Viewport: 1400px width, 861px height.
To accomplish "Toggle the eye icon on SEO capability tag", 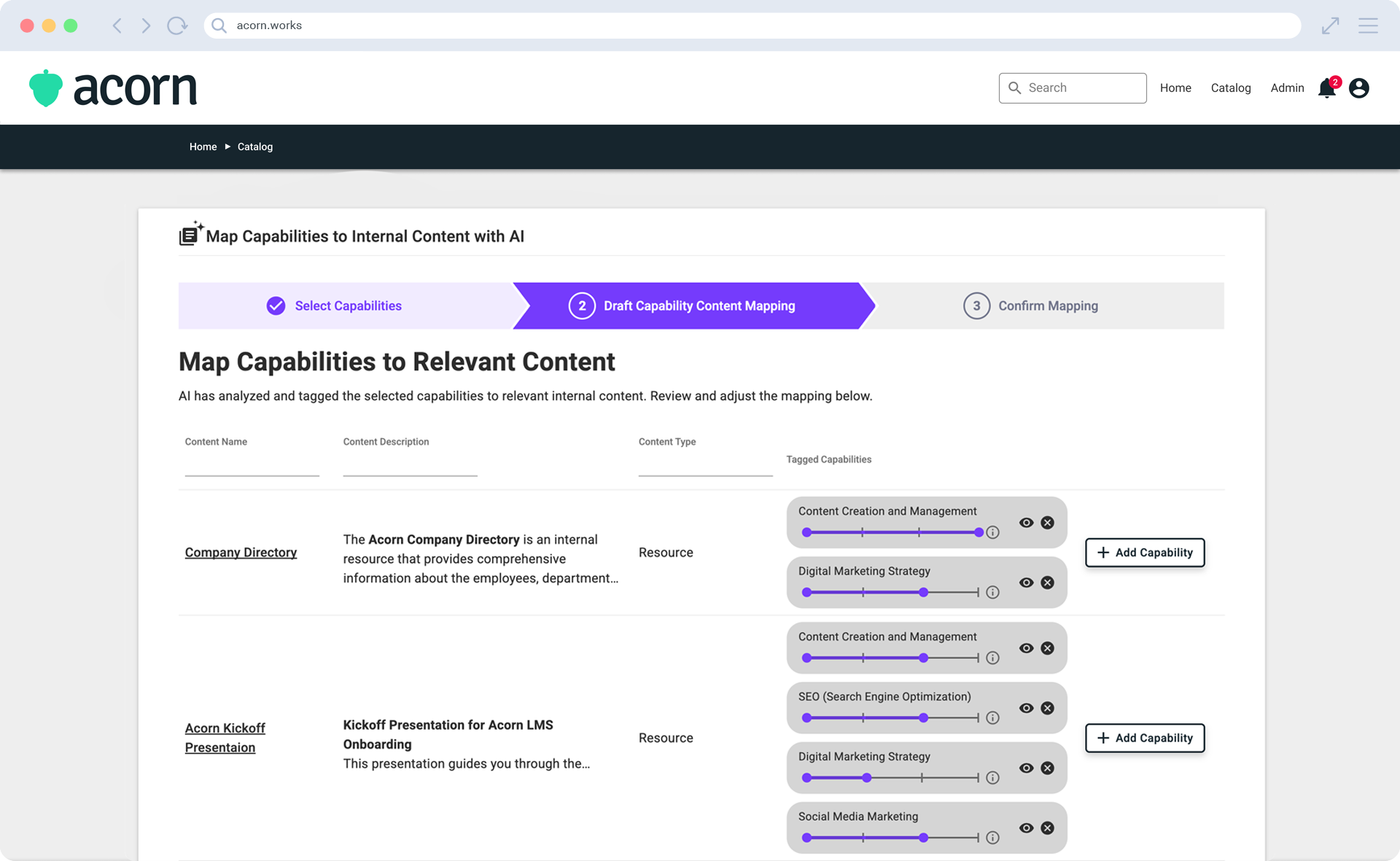I will [x=1026, y=708].
